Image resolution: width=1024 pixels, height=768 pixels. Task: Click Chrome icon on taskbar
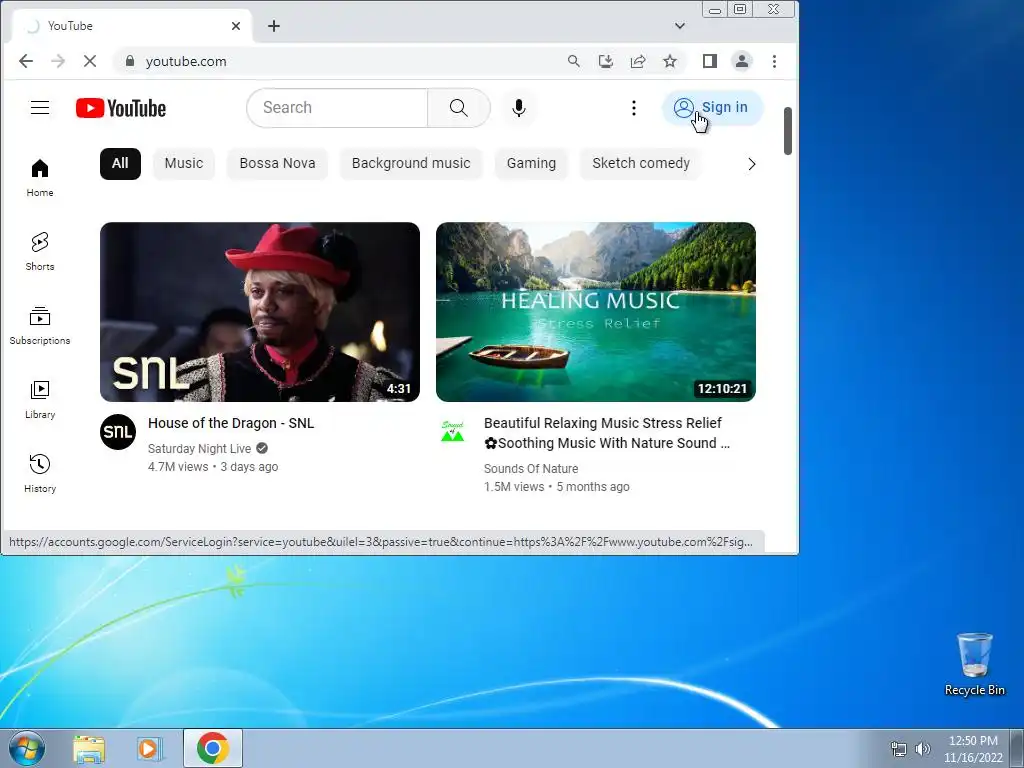213,748
